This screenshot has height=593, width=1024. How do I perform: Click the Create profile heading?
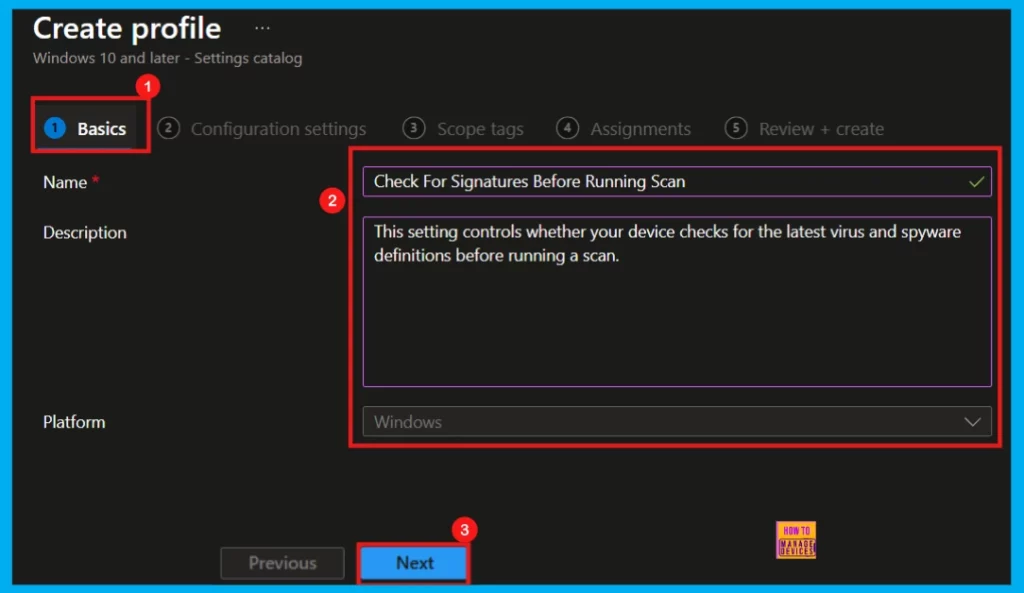click(127, 28)
